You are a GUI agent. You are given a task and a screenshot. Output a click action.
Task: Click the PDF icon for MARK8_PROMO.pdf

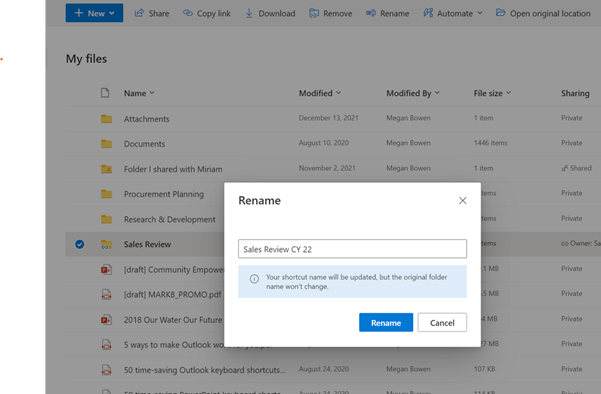click(x=107, y=294)
